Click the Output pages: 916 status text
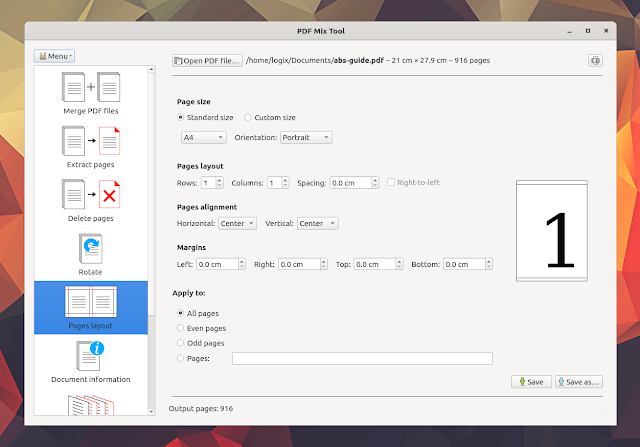This screenshot has width=640, height=447. click(201, 408)
